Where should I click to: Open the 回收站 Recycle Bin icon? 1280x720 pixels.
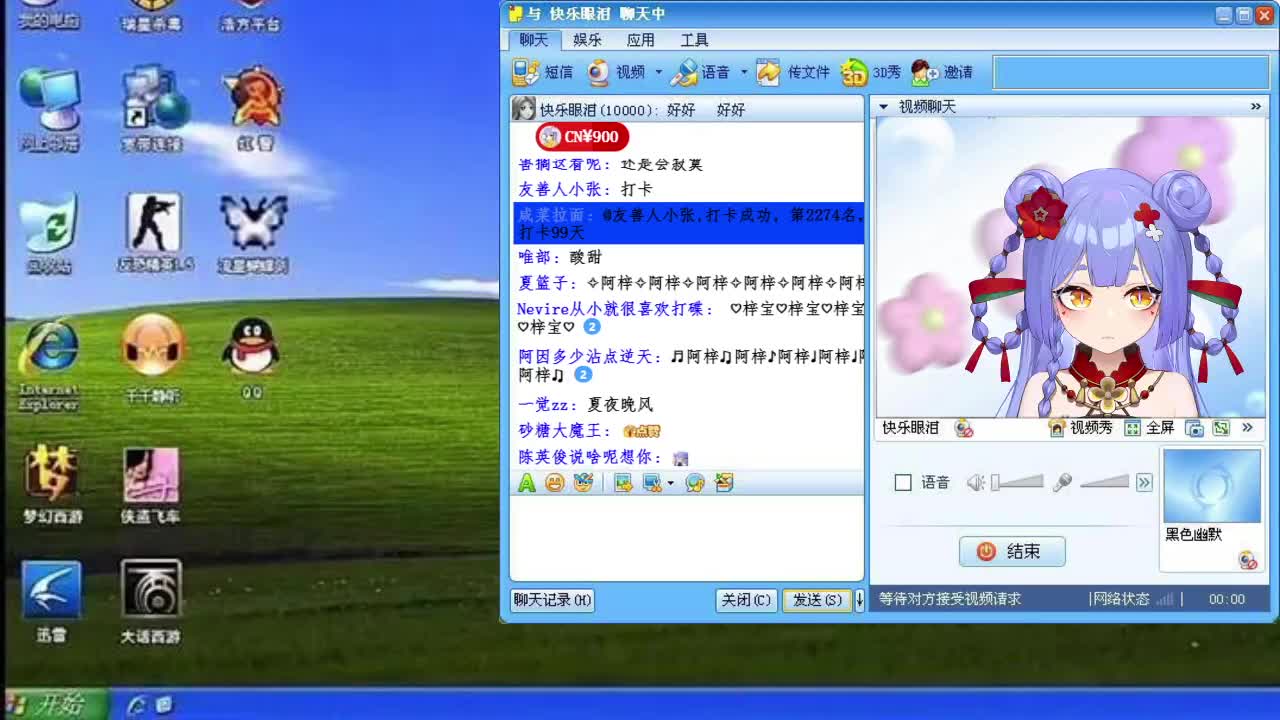(x=48, y=236)
